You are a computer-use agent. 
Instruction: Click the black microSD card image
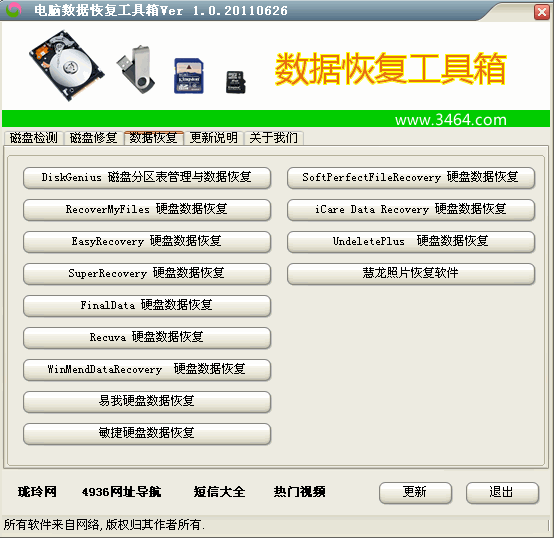pos(236,82)
